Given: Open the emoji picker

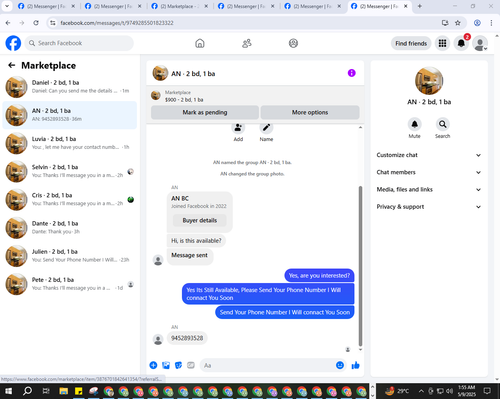Looking at the screenshot, I should [340, 365].
